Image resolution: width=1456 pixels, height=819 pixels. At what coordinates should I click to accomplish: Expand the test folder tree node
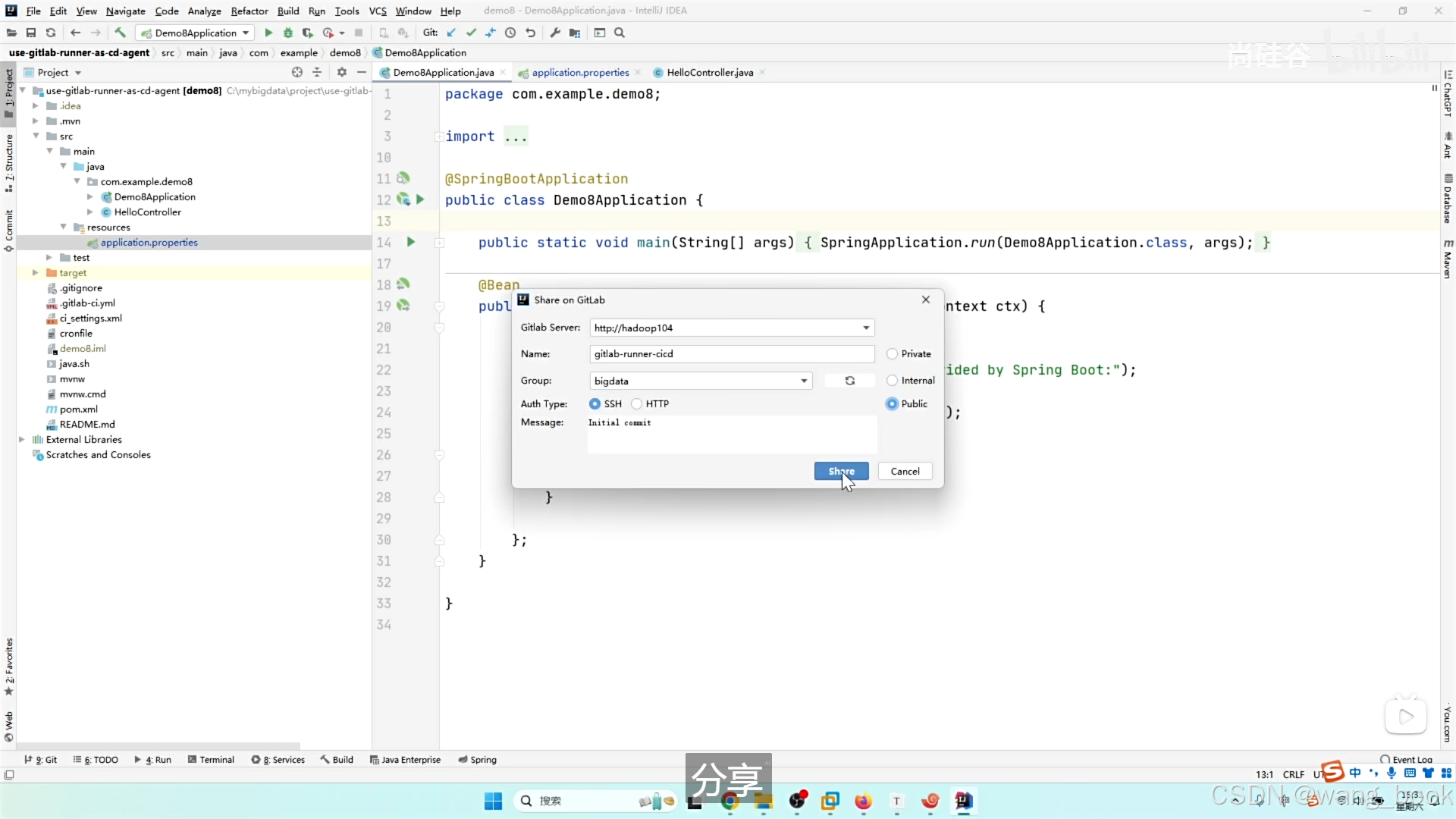click(49, 257)
